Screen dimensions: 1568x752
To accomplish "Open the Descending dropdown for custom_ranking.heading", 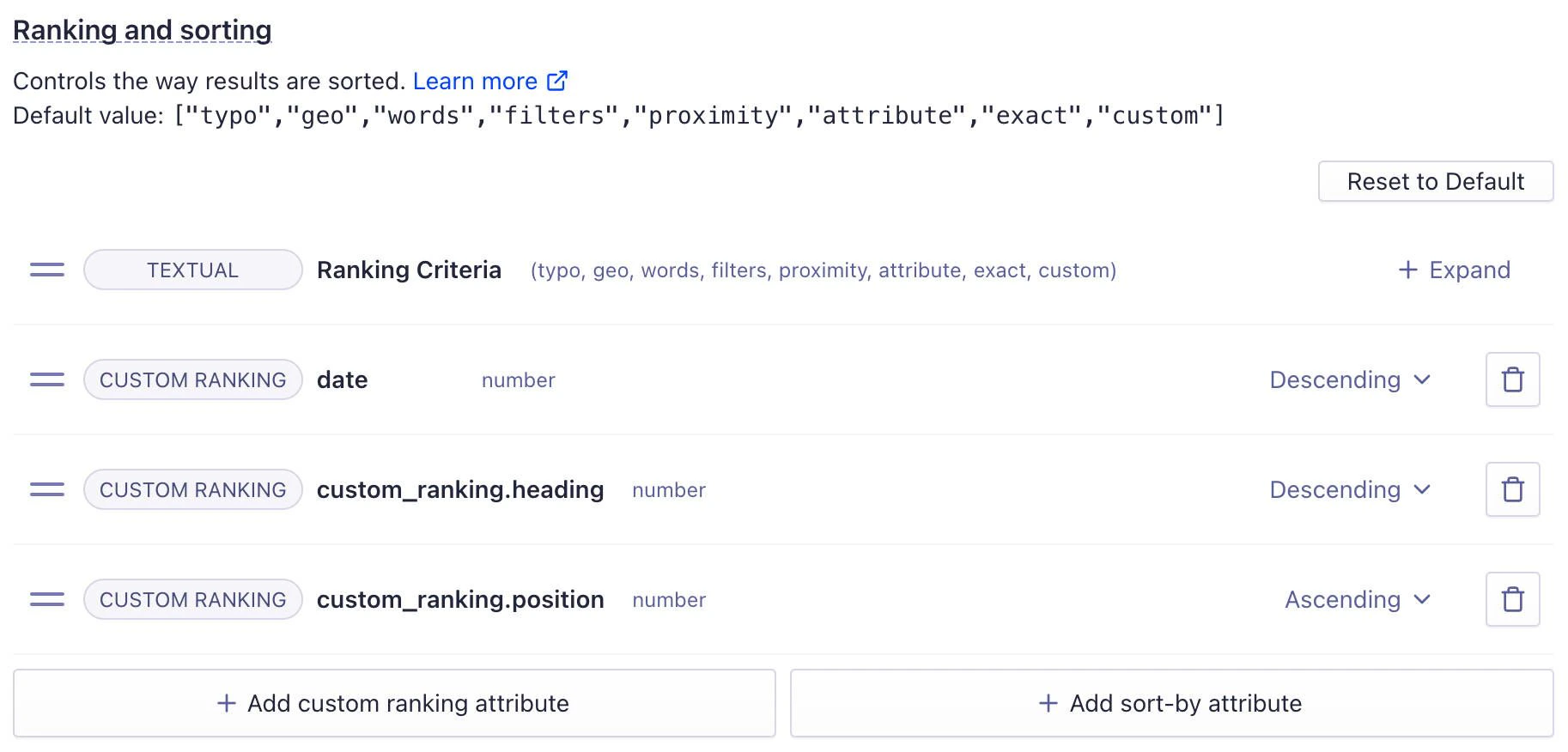I will click(1350, 489).
